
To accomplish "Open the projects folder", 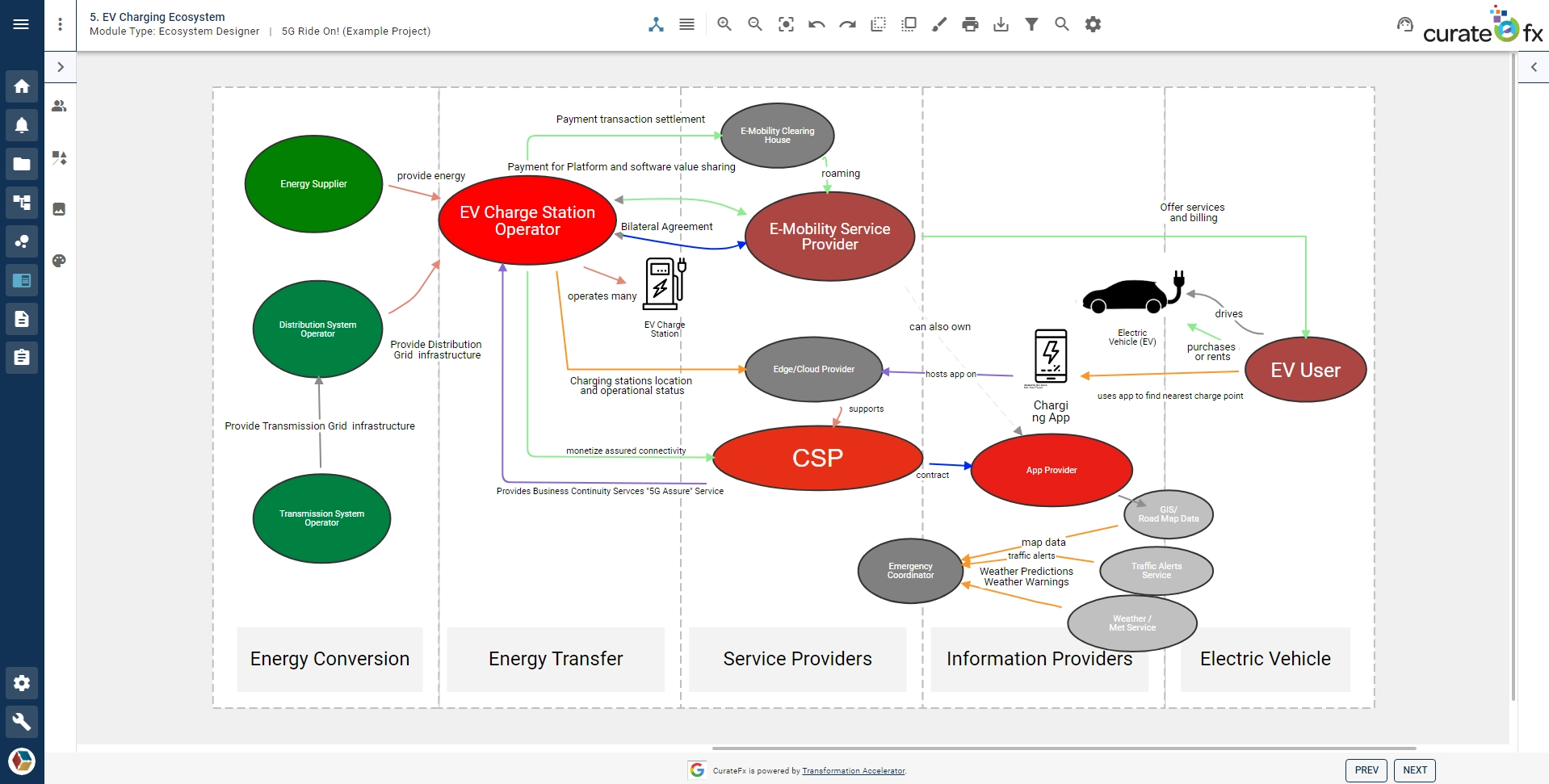I will point(22,164).
